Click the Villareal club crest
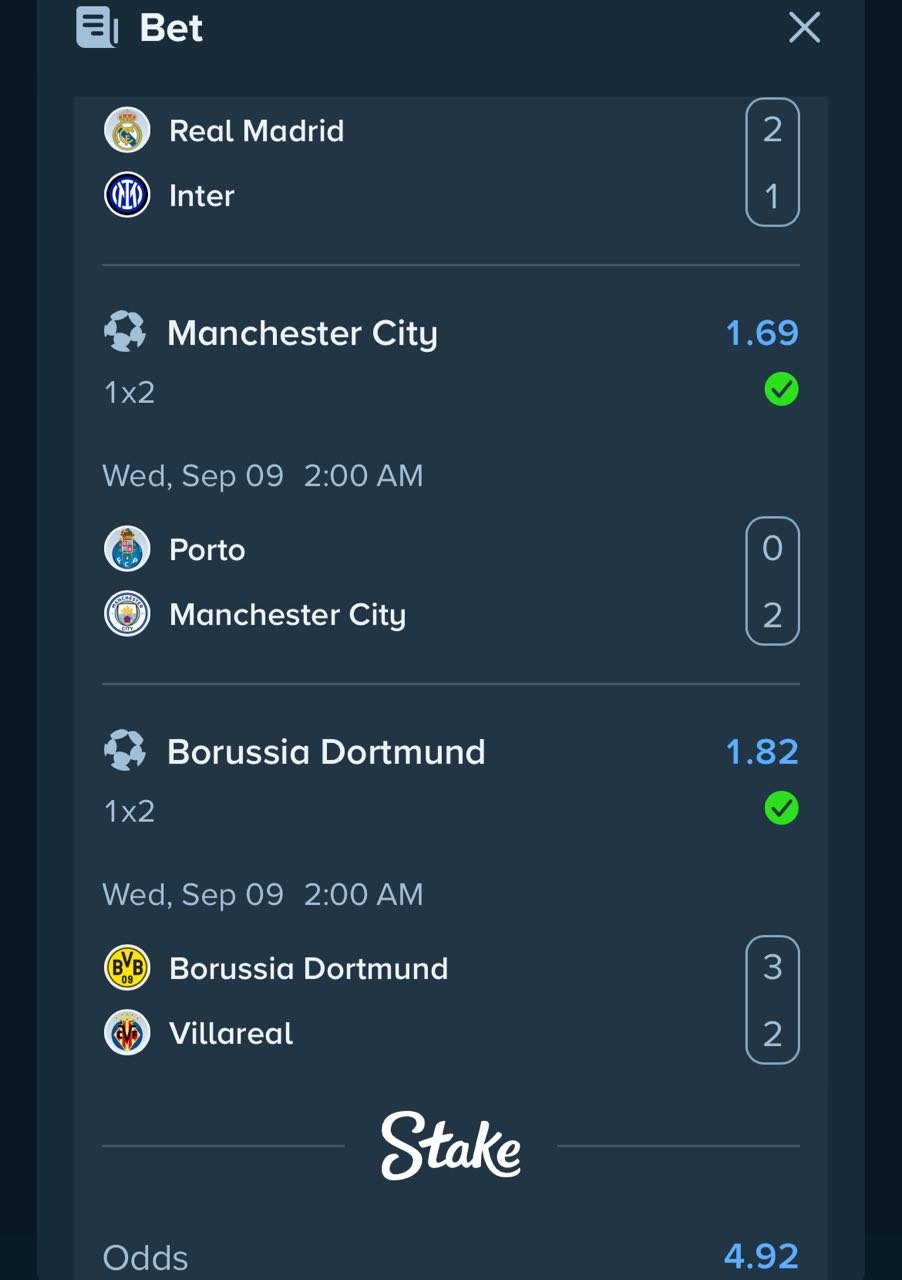The width and height of the screenshot is (902, 1280). pos(127,1033)
